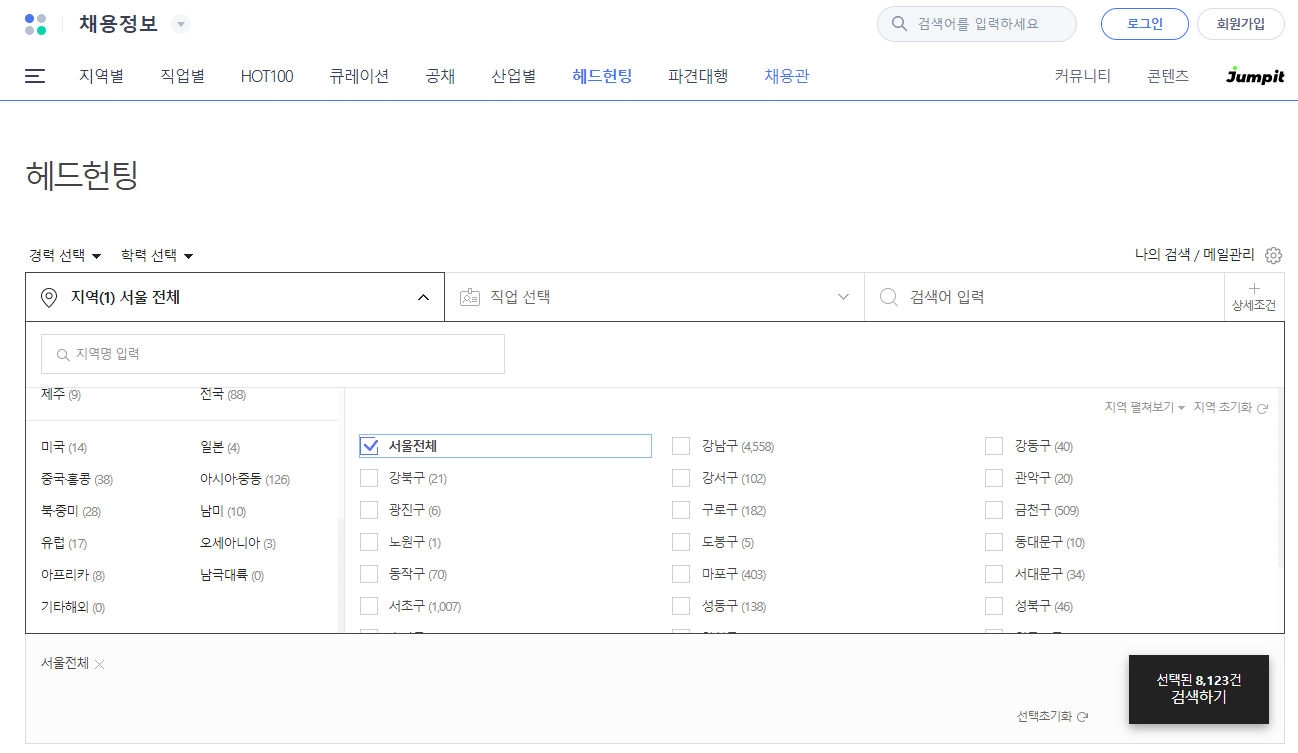Screen dimensions: 1298x753
Task: Open the hamburger menu icon
Action: 35,76
